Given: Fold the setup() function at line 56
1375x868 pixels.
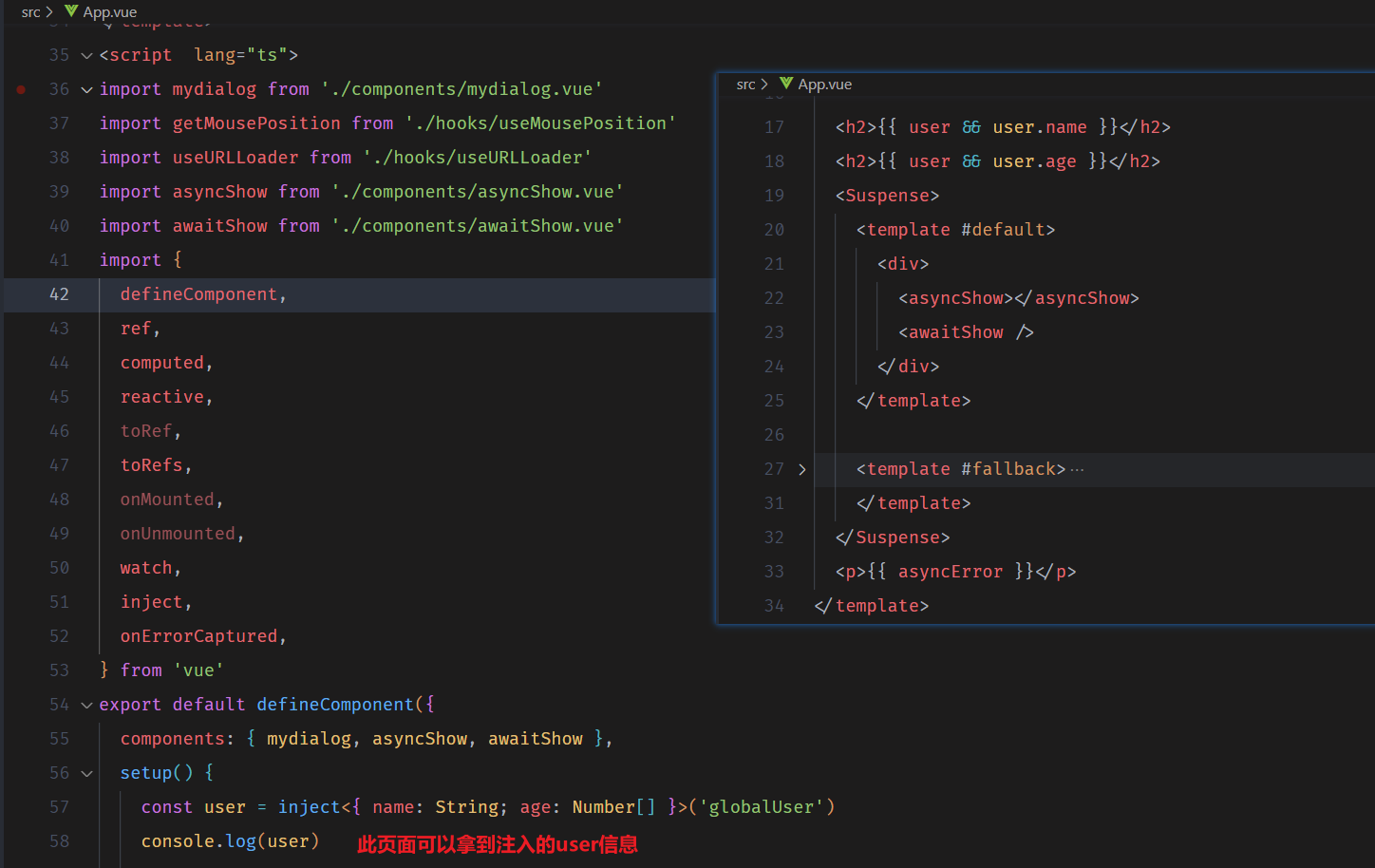Looking at the screenshot, I should pyautogui.click(x=86, y=773).
